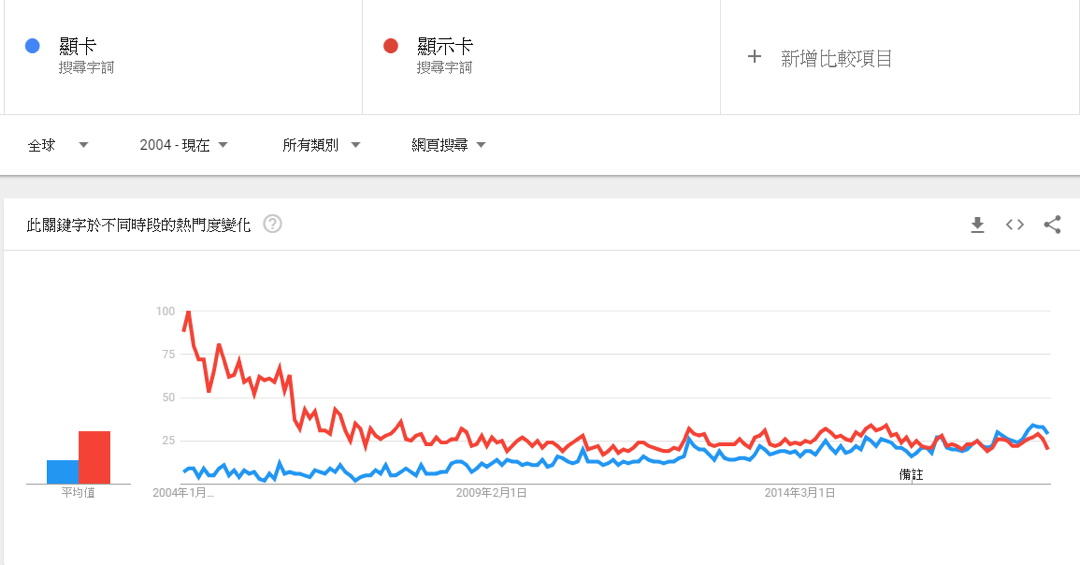Click 新增比較項目 to add a term
Screen dimensions: 1080x565
836,59
